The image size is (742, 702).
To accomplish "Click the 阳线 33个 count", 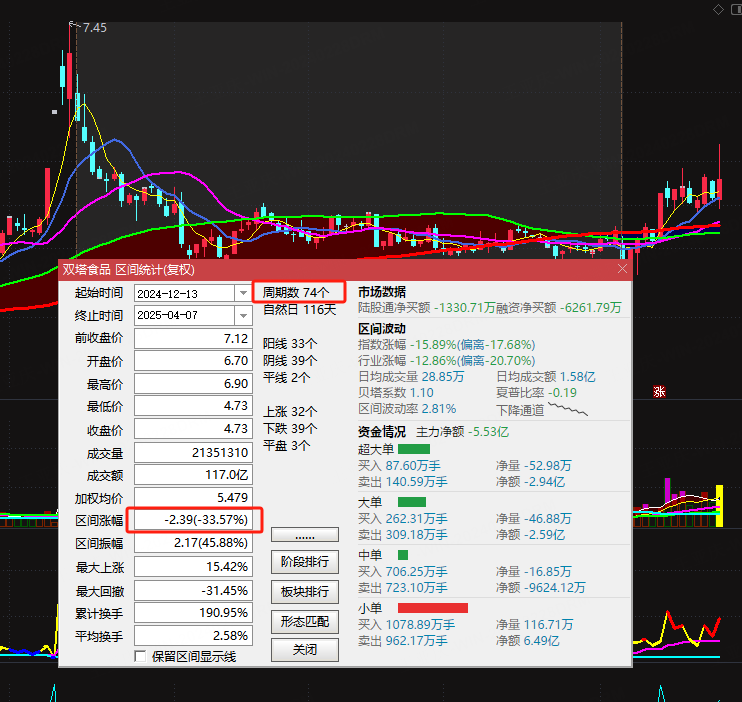I will point(290,344).
